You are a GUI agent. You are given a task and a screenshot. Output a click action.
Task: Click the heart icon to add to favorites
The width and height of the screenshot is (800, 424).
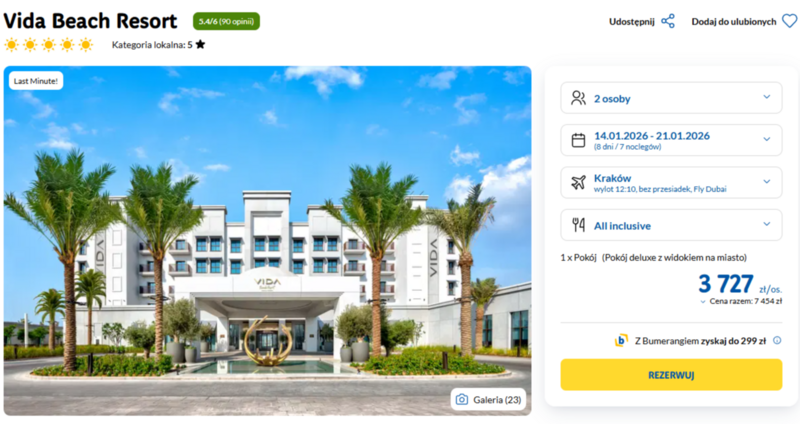click(x=789, y=21)
